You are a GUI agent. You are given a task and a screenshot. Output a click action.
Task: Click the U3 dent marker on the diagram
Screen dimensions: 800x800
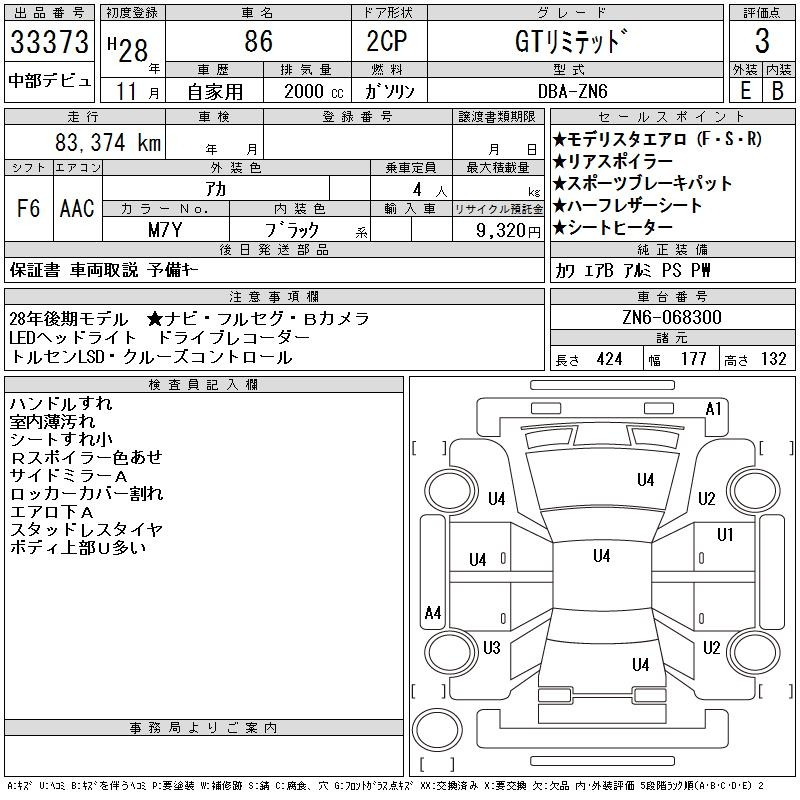(491, 648)
